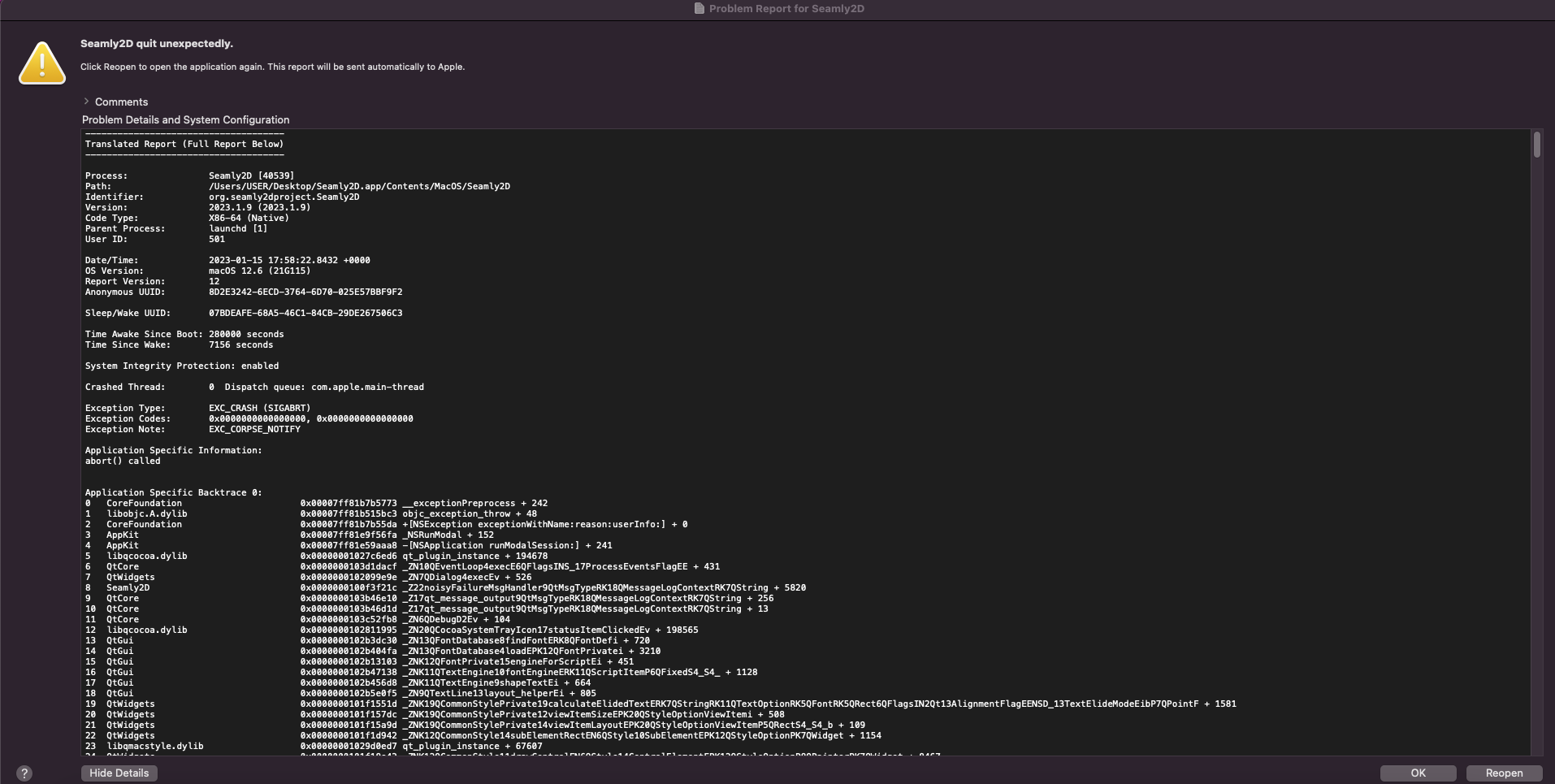This screenshot has width=1555, height=784.
Task: Open help with the question mark button
Action: 24,773
